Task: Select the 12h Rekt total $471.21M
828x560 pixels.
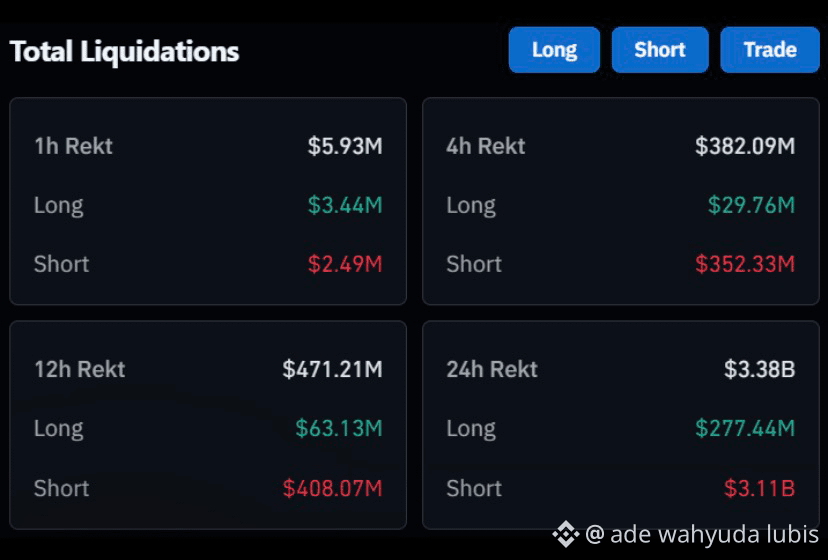Action: tap(333, 370)
